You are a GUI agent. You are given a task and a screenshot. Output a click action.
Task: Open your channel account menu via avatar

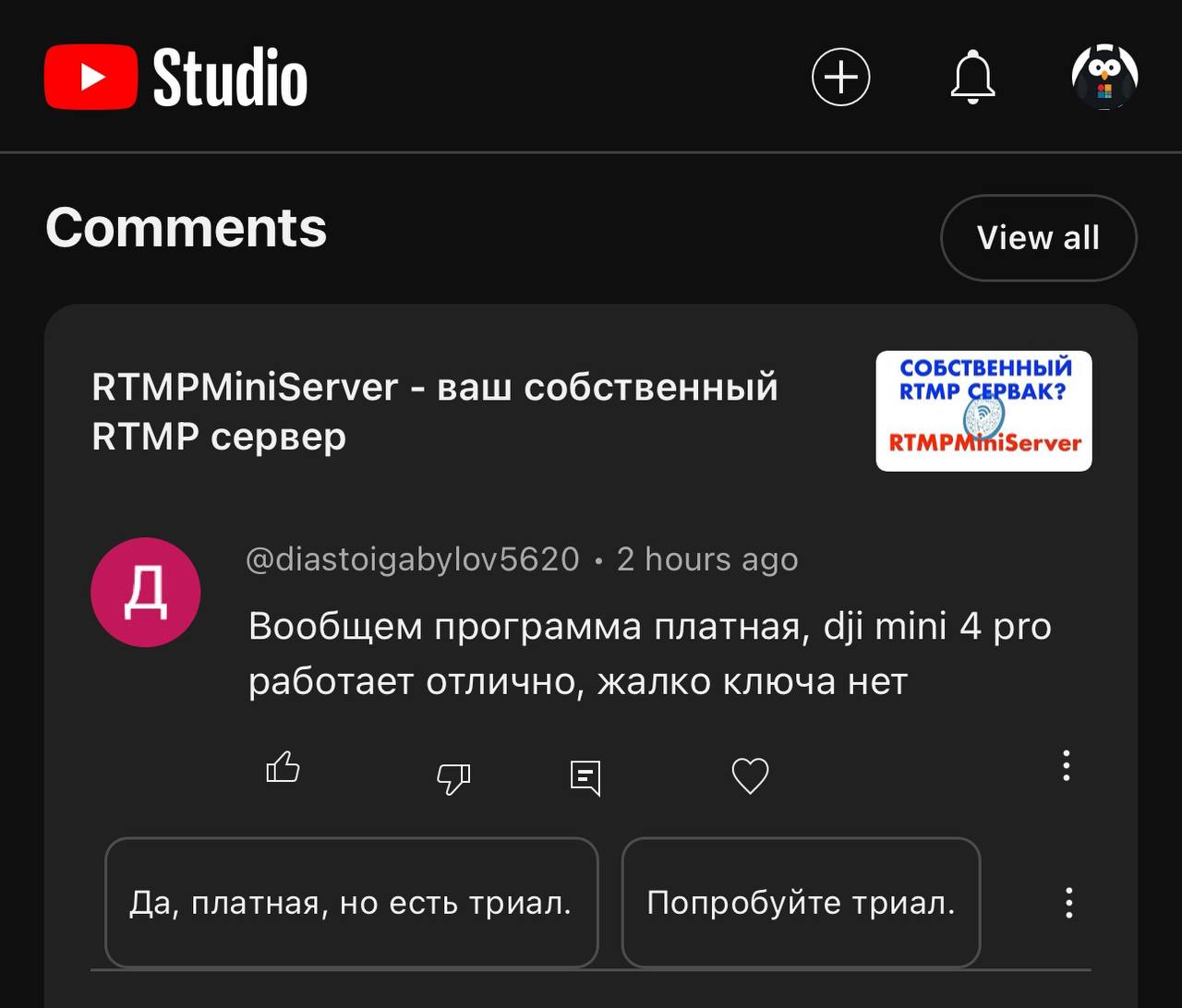tap(1104, 78)
